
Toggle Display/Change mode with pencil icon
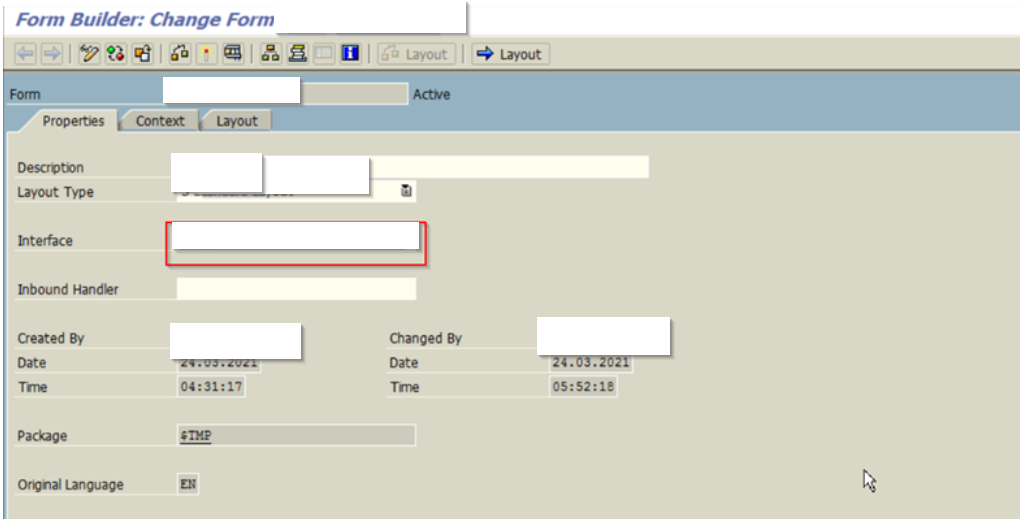[x=90, y=54]
